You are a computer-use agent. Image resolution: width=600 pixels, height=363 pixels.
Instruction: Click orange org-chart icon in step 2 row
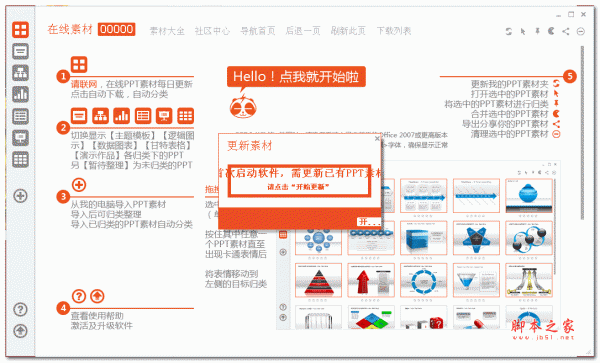(100, 116)
